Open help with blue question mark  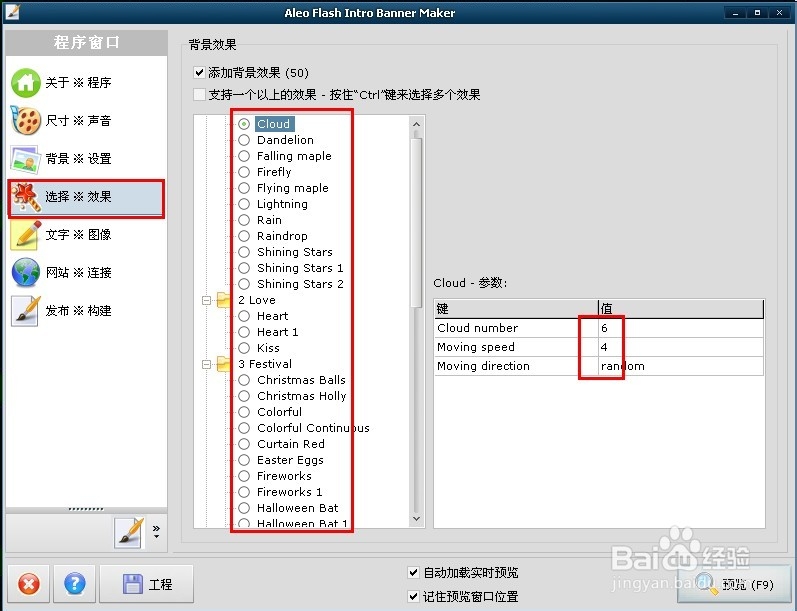[x=75, y=584]
